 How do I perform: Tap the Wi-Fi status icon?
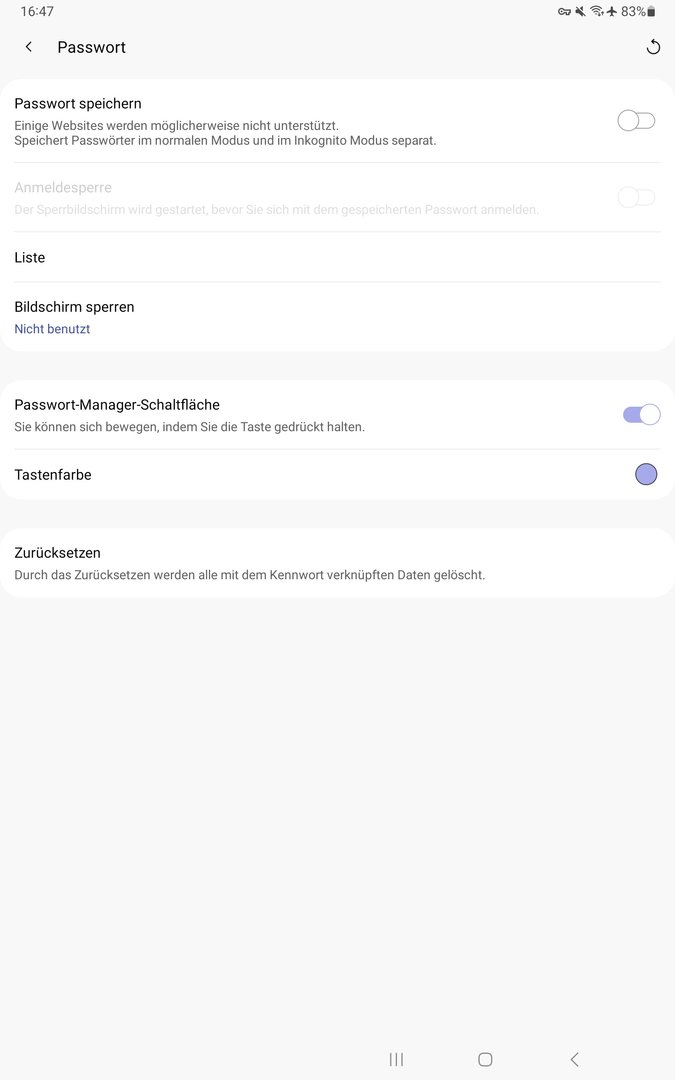pyautogui.click(x=596, y=12)
